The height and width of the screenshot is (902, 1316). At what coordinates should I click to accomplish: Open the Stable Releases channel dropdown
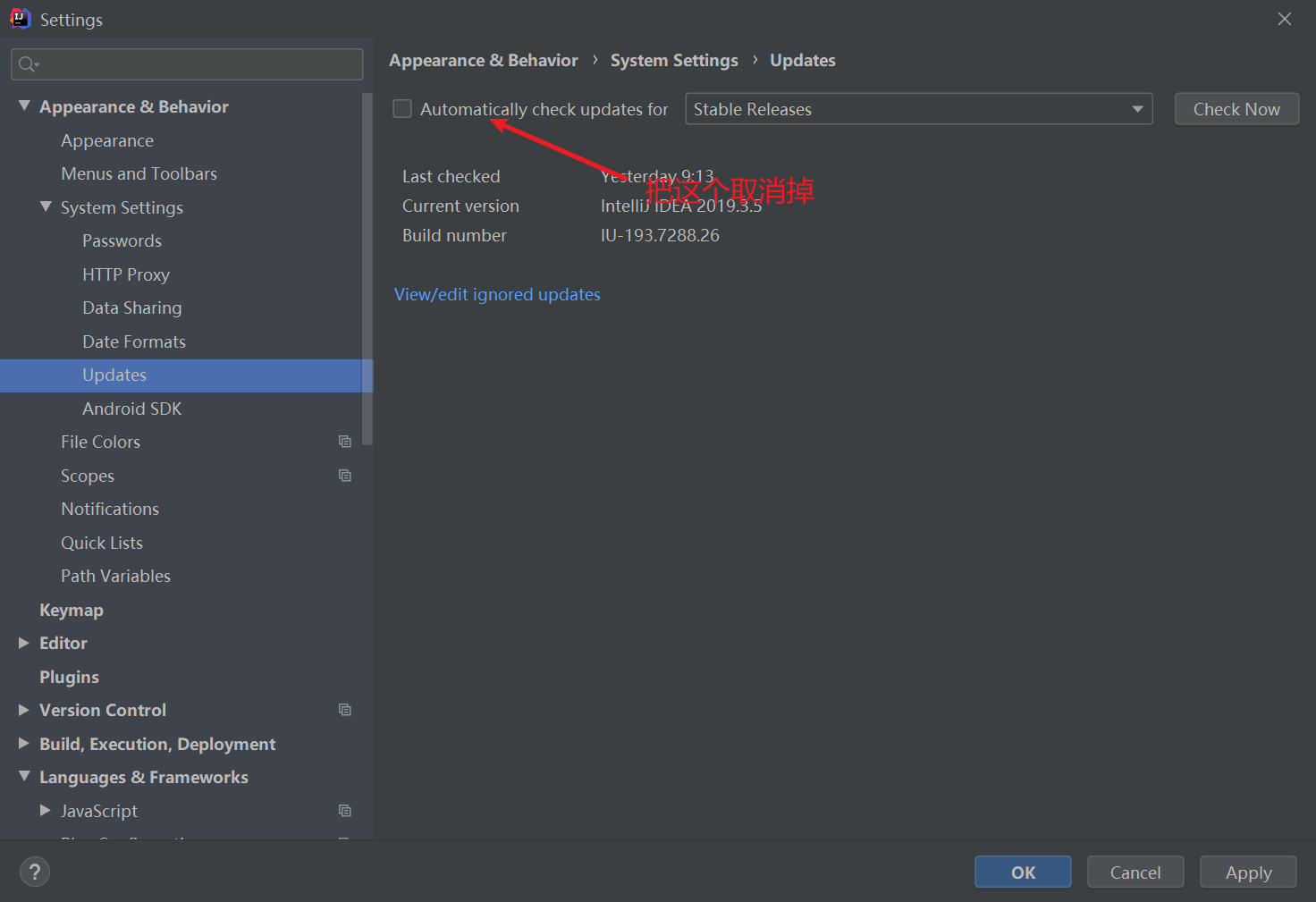(919, 109)
